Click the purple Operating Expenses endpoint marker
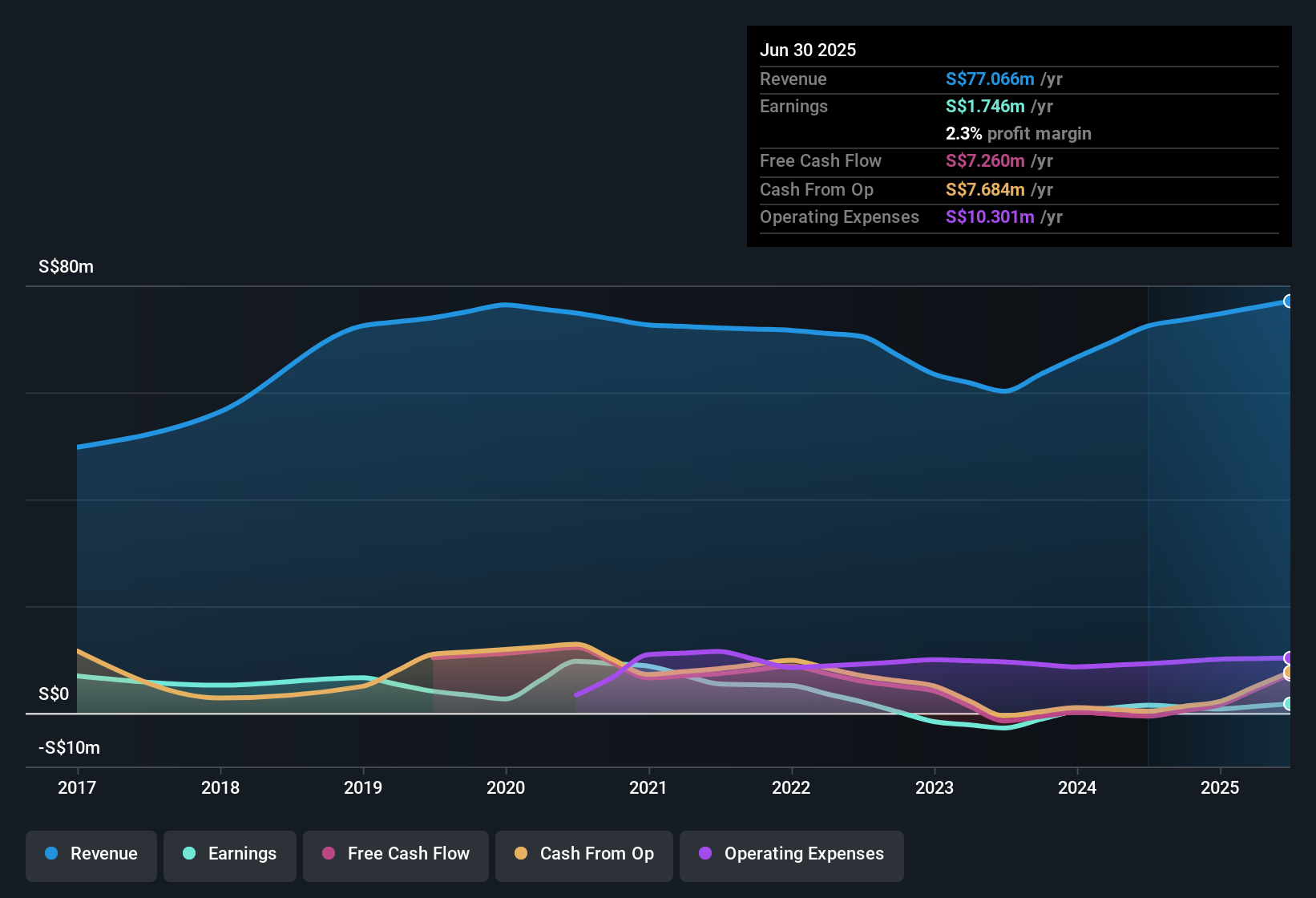1316x898 pixels. pyautogui.click(x=1289, y=658)
